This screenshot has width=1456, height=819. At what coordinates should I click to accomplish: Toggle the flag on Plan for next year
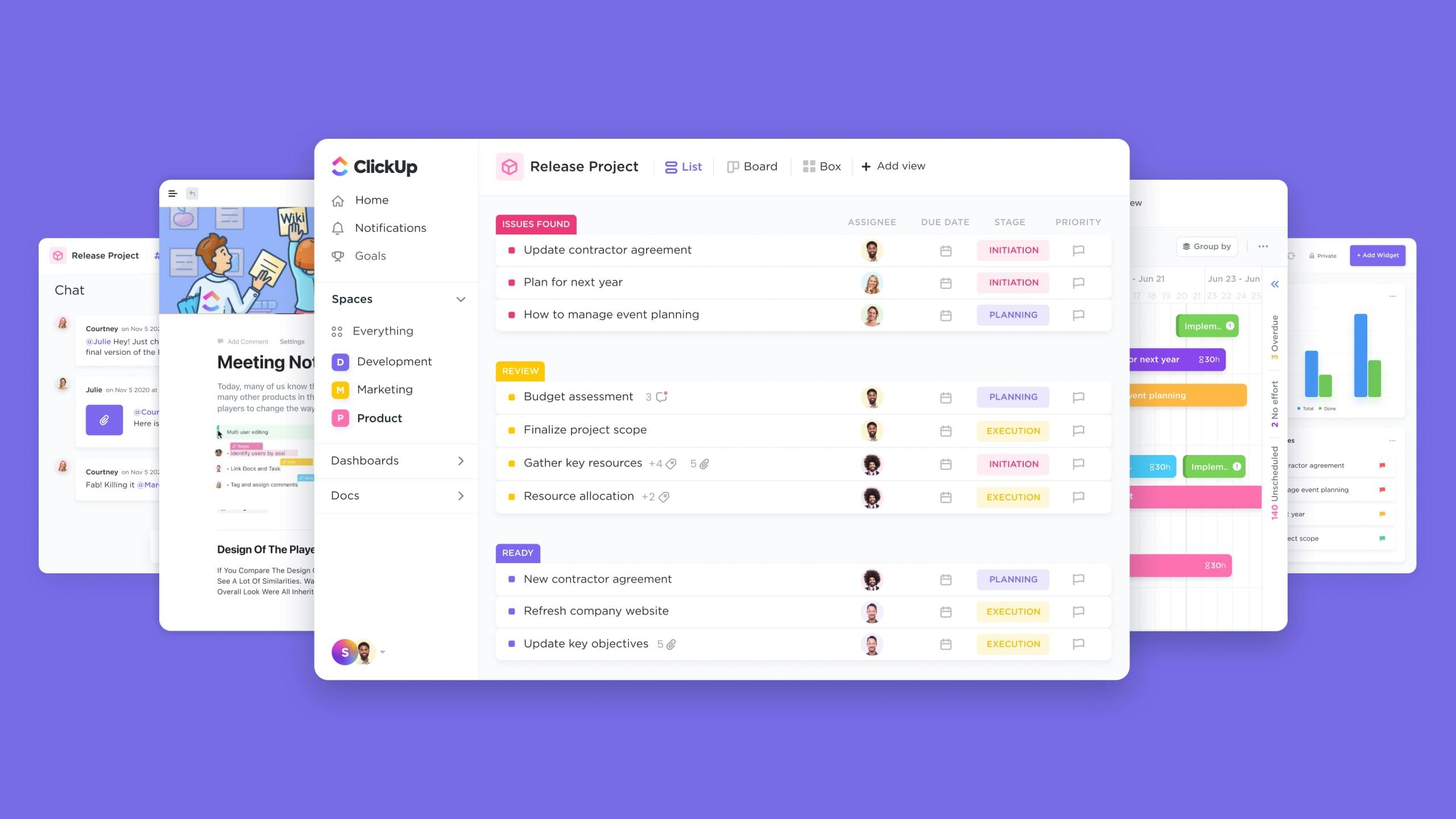(x=1078, y=281)
